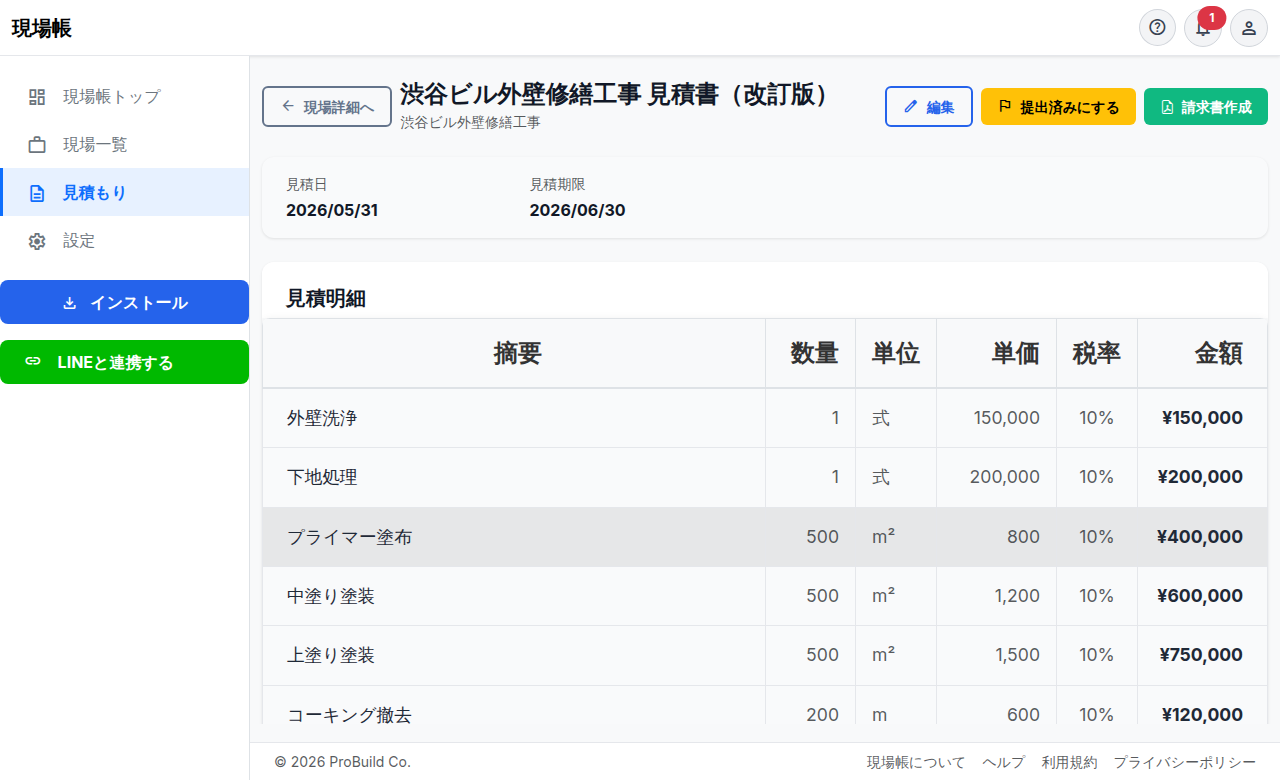Go to 現場帳トップ in sidebar
Screen dimensions: 1280x780
[124, 97]
